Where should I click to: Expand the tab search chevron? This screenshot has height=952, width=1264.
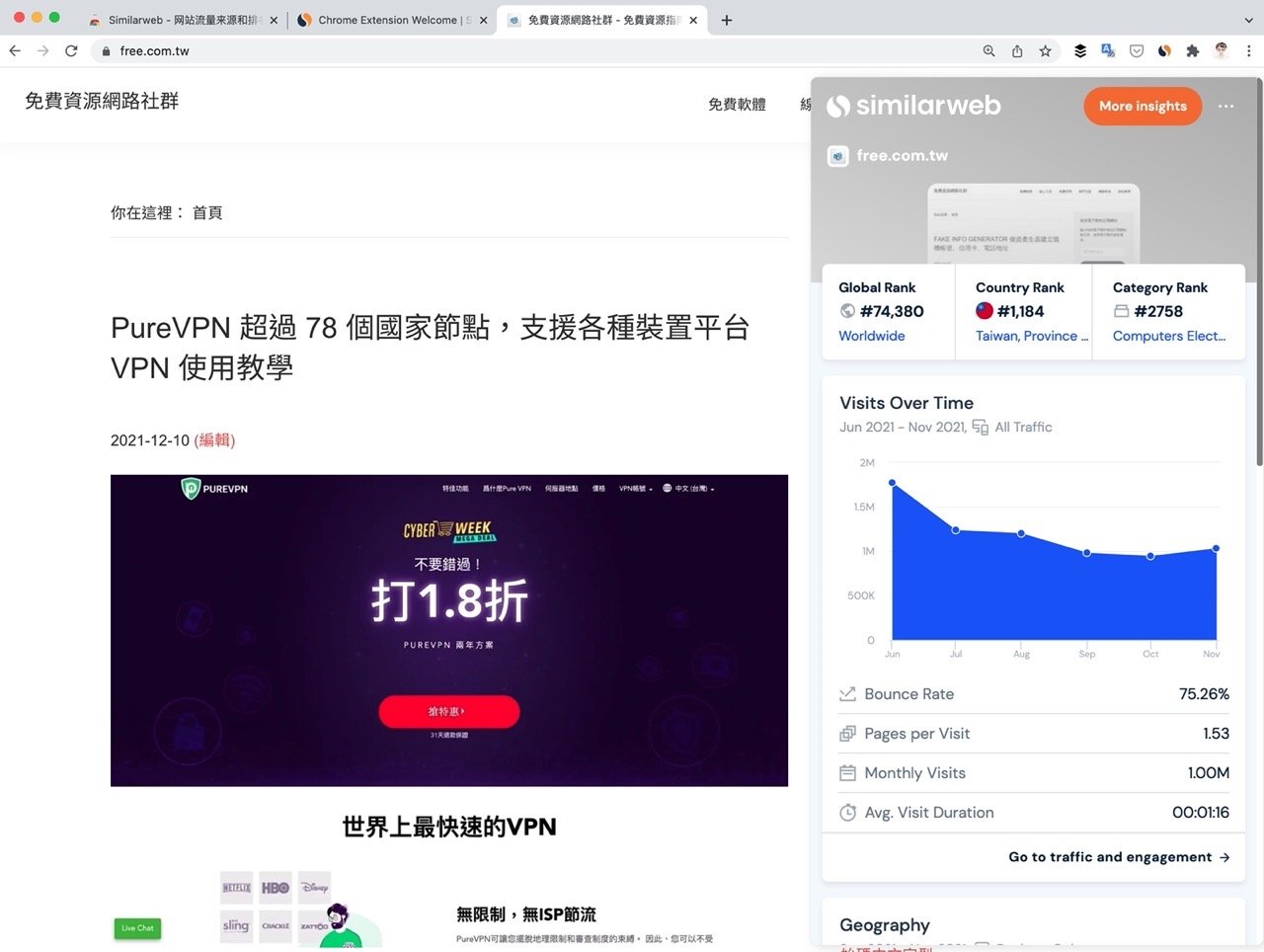coord(1248,20)
